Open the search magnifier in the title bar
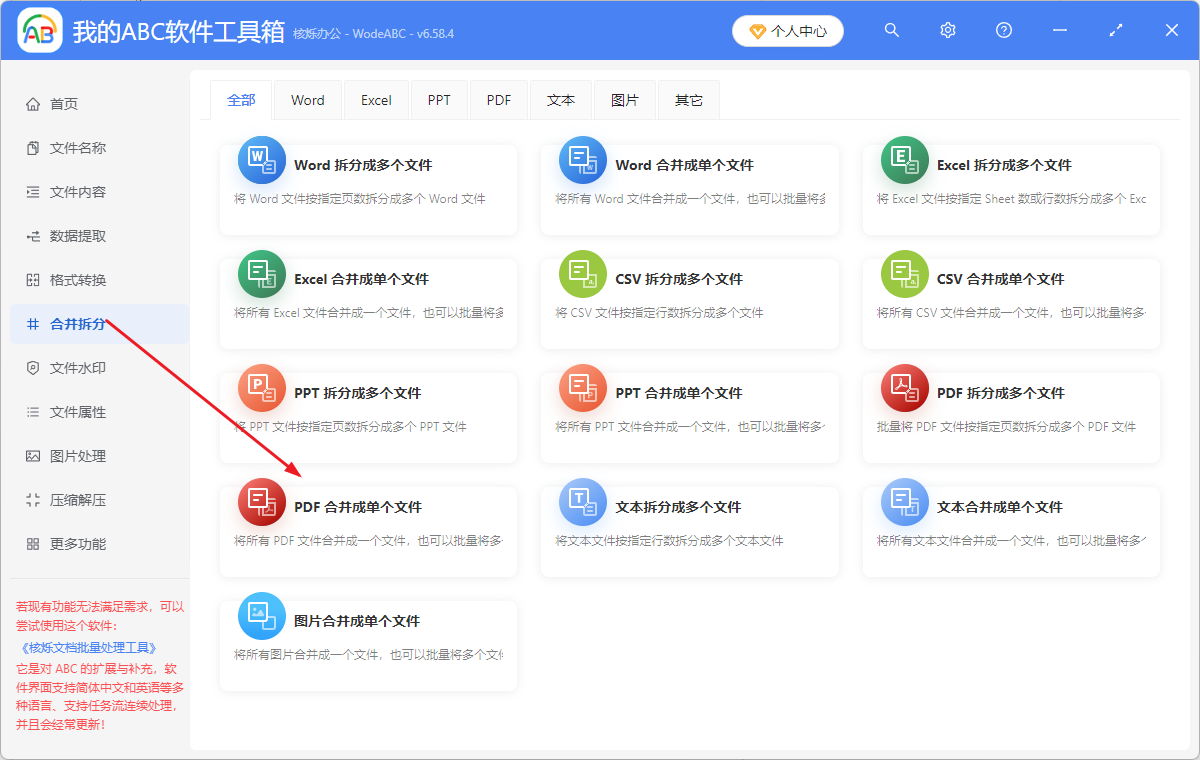The image size is (1200, 760). [x=891, y=30]
